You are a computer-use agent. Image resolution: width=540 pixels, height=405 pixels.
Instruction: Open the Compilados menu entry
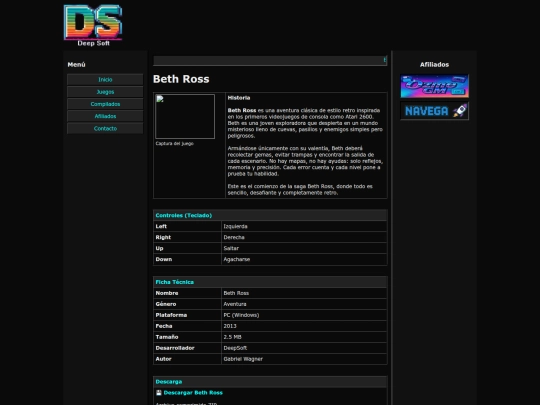click(x=105, y=104)
